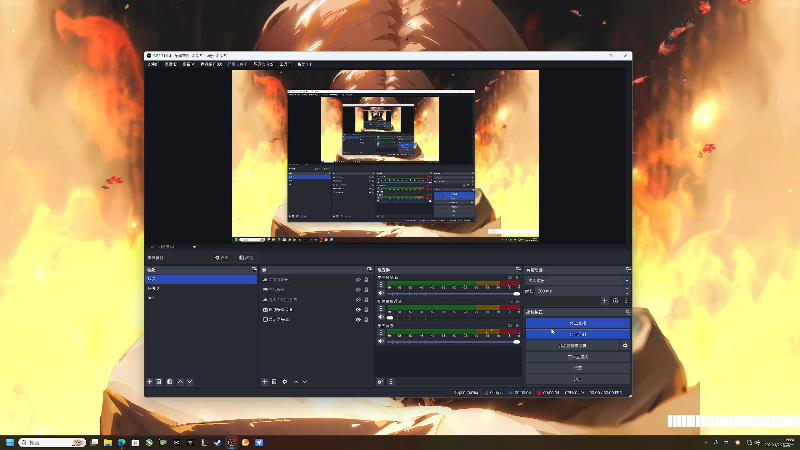Open the Docks menu in OBS menu bar

211,64
